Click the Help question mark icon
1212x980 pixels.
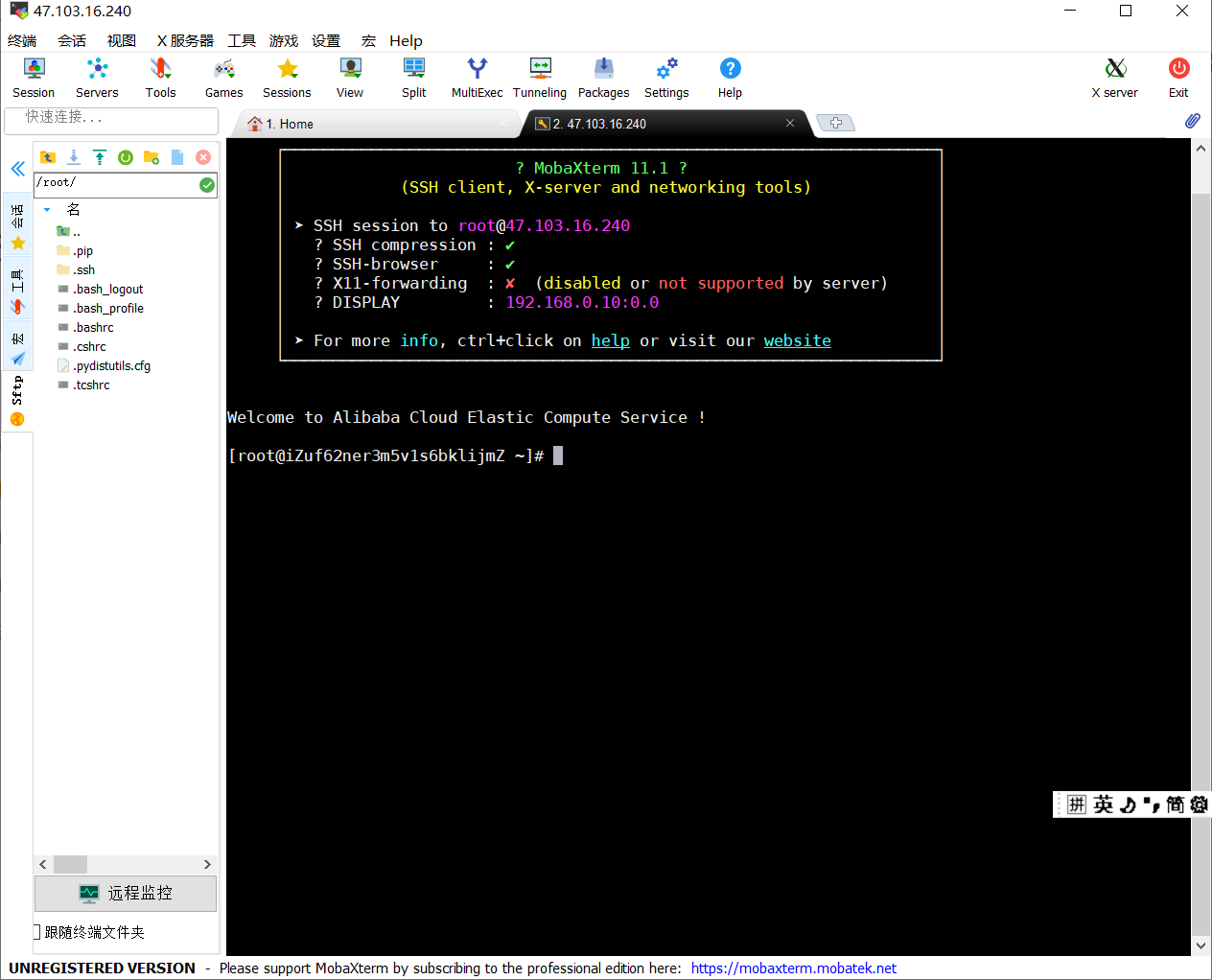pyautogui.click(x=730, y=78)
